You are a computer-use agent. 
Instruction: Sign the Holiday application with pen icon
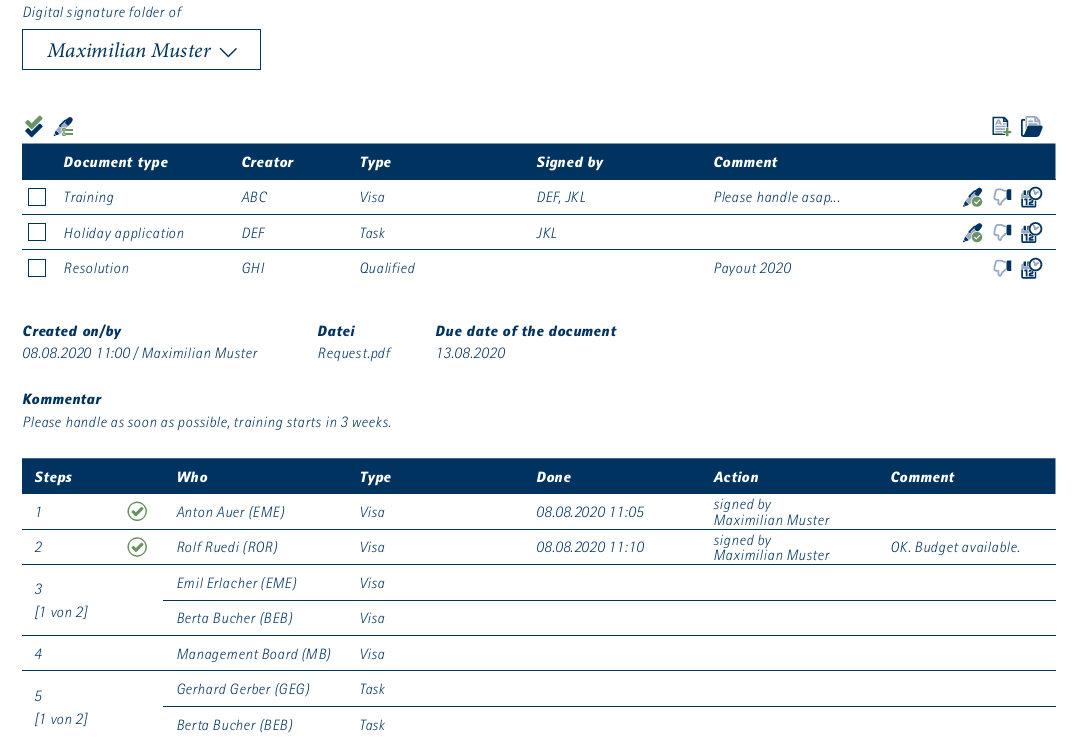[972, 233]
